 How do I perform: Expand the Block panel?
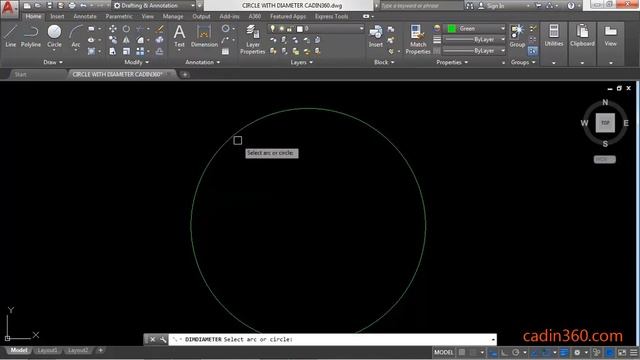tap(384, 62)
